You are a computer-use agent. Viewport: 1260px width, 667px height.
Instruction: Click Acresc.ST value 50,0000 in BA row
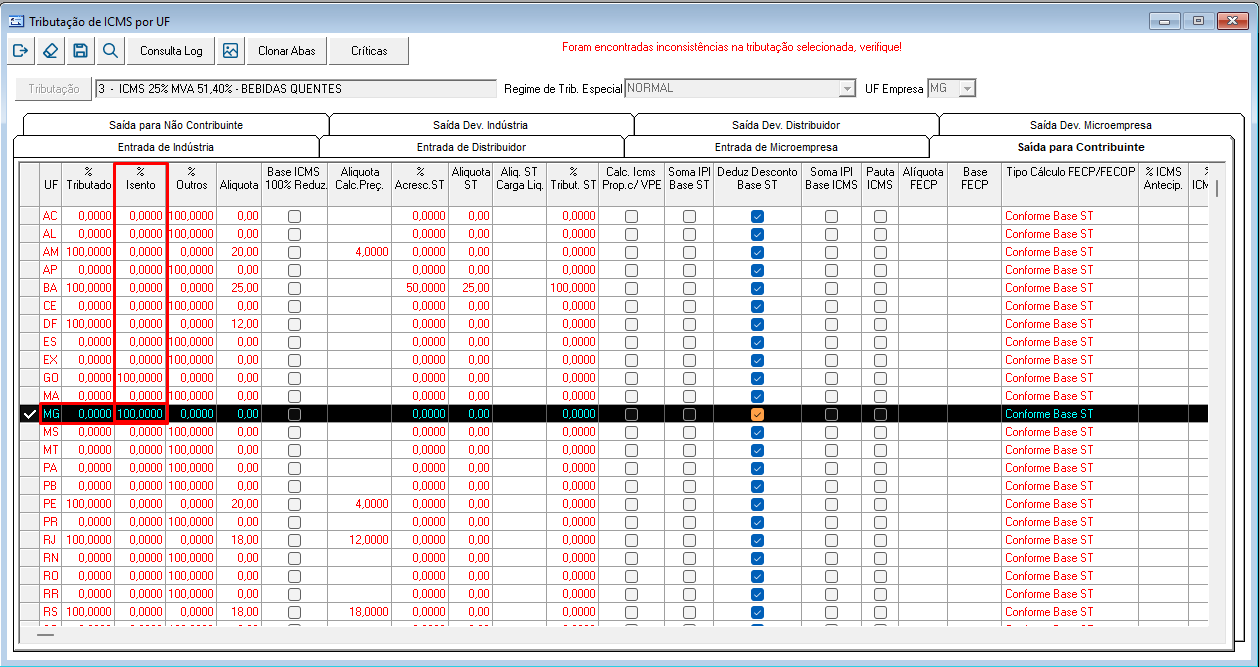click(419, 288)
